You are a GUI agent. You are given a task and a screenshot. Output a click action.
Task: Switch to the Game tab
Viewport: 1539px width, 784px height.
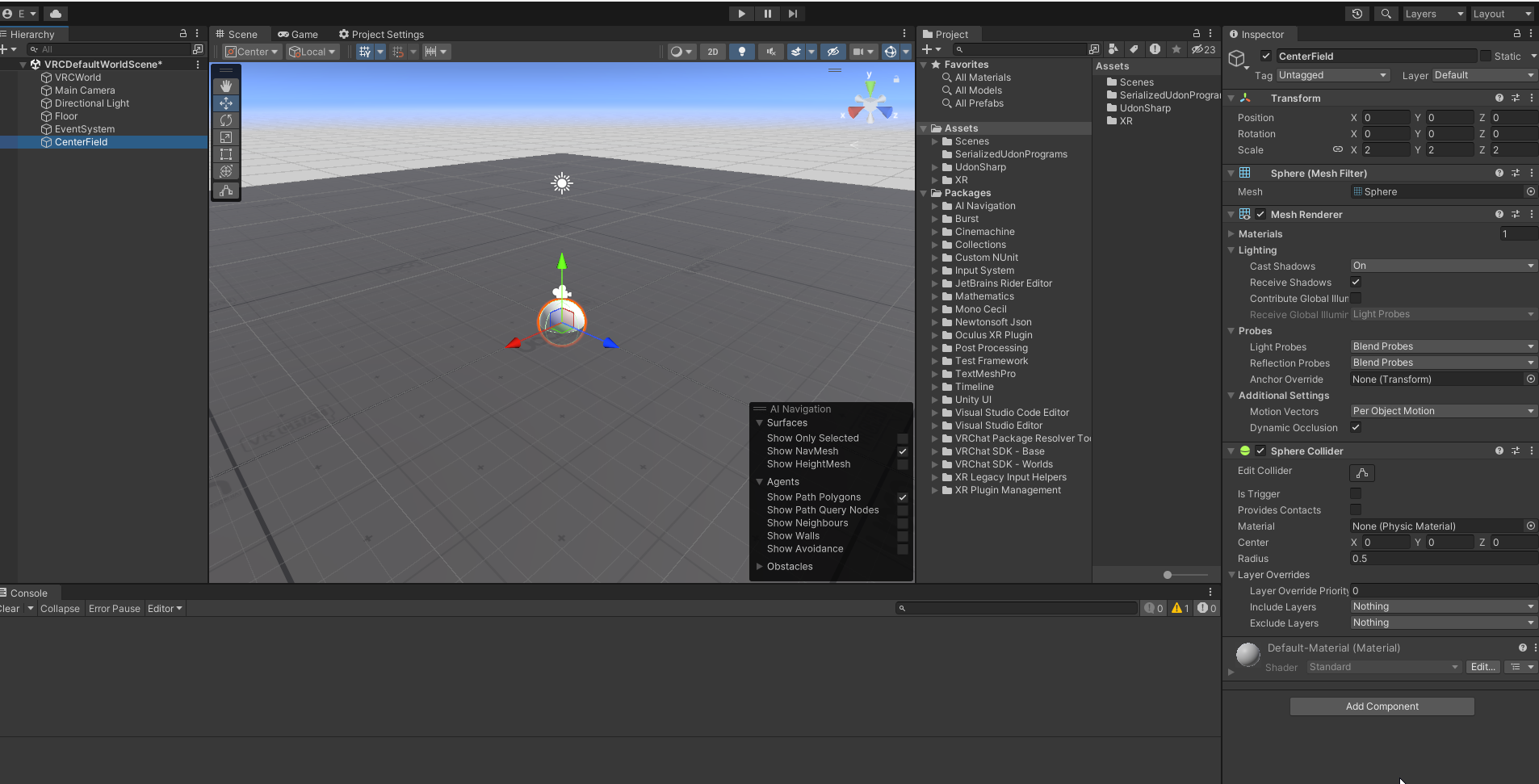click(298, 35)
